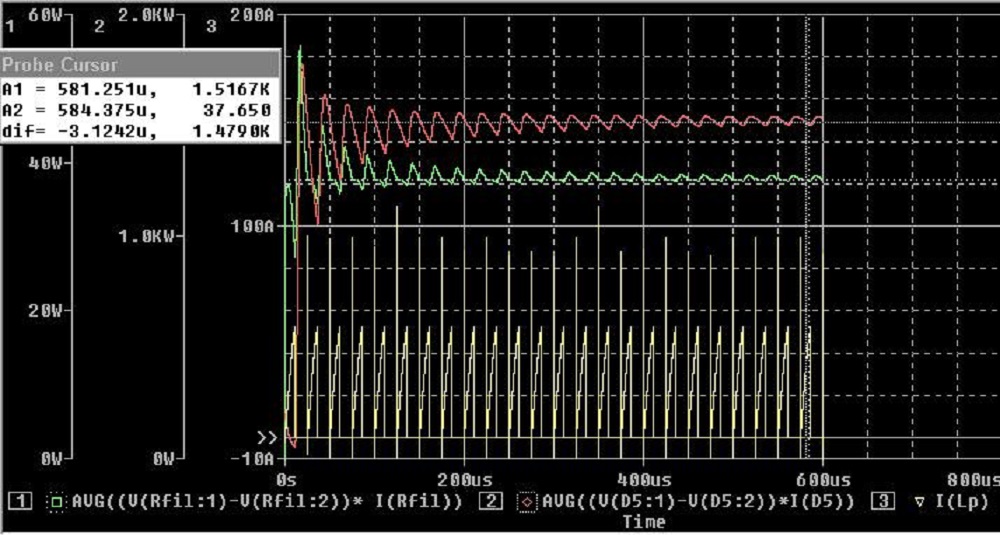Select the boxed Y-axis 3 legend icon
1000x535 pixels.
coord(883,500)
